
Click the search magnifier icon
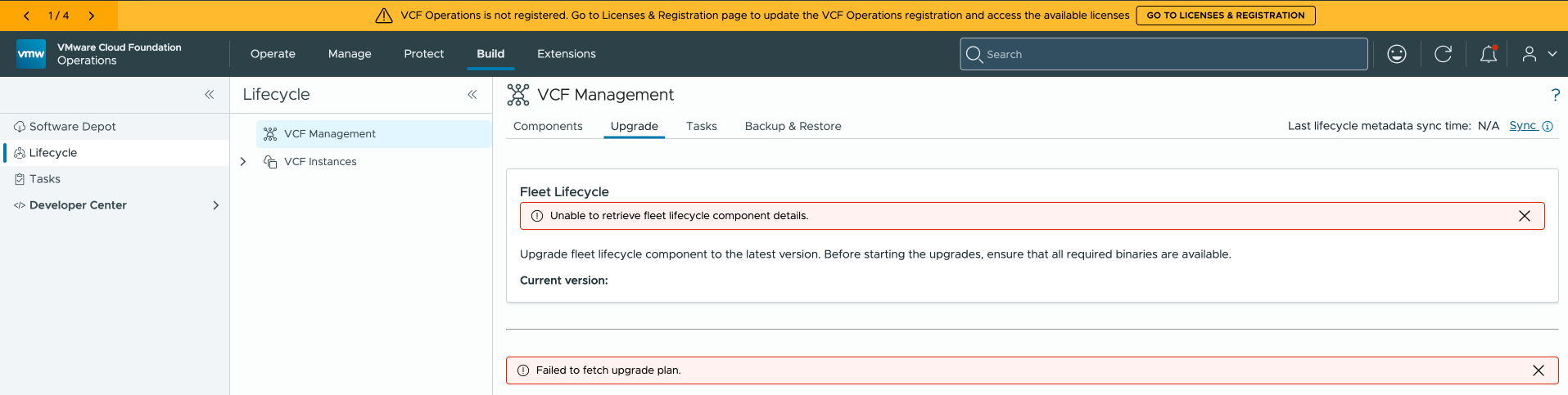point(974,54)
